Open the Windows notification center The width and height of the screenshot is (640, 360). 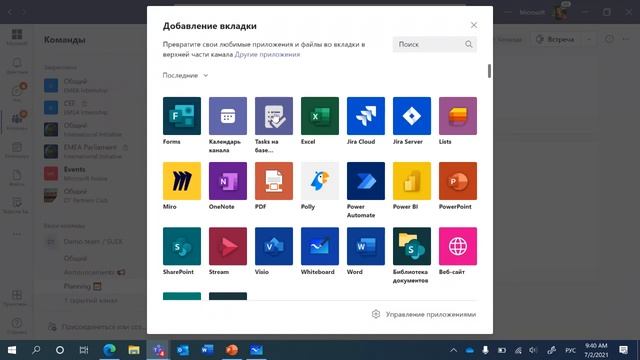click(623, 350)
